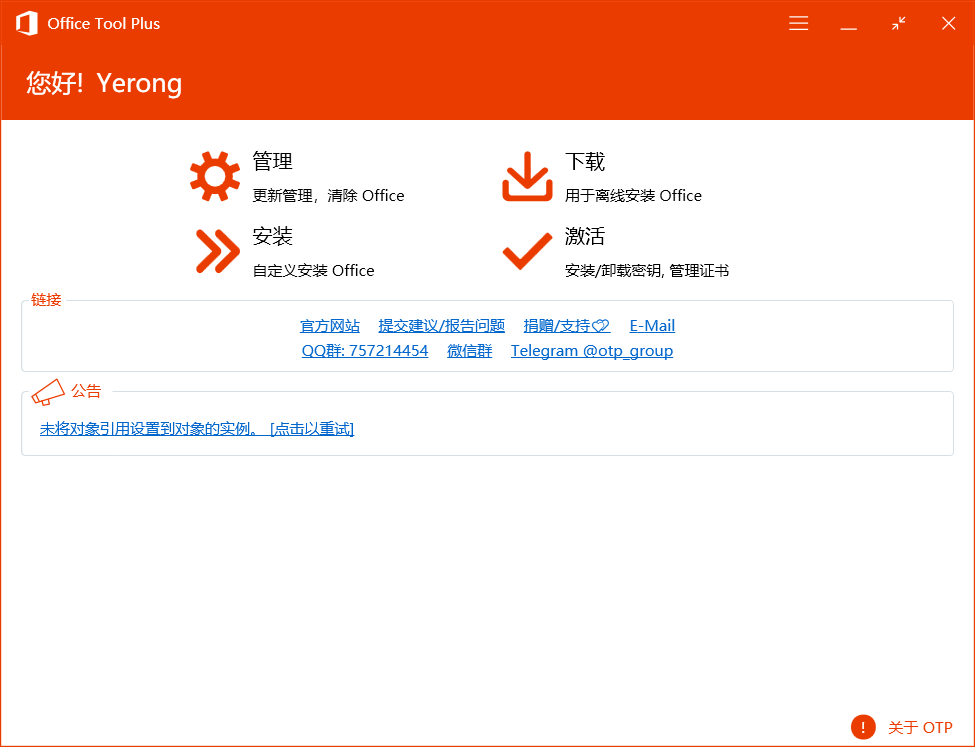Image resolution: width=975 pixels, height=747 pixels.
Task: Click the download arrow icon for 下载
Action: point(527,177)
